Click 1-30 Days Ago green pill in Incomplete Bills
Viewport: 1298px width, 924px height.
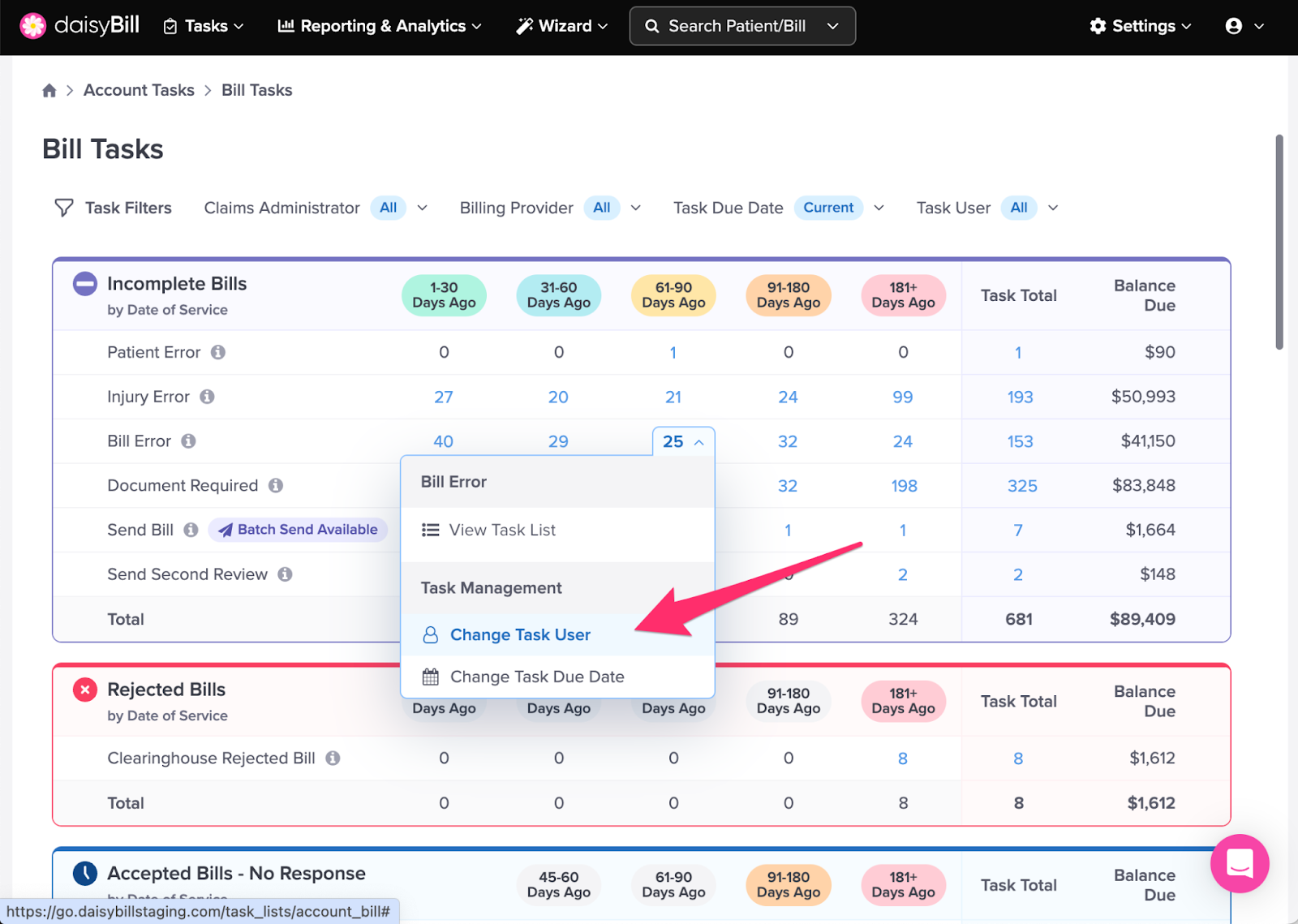click(x=444, y=295)
